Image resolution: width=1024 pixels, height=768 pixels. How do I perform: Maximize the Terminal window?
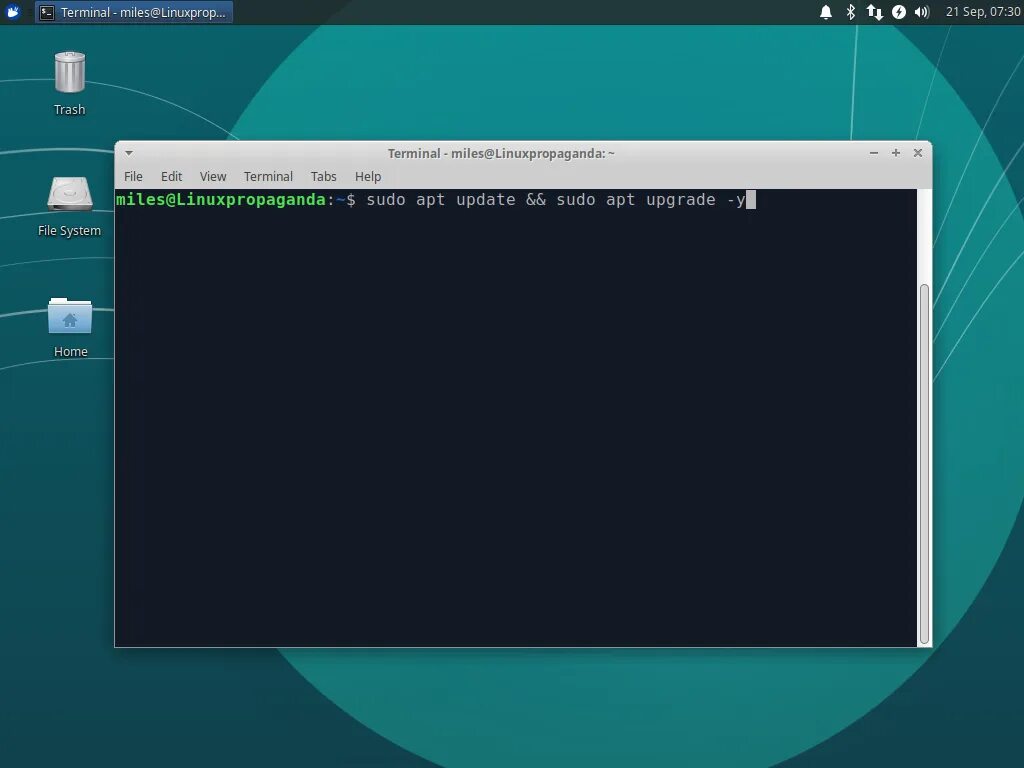(x=896, y=153)
